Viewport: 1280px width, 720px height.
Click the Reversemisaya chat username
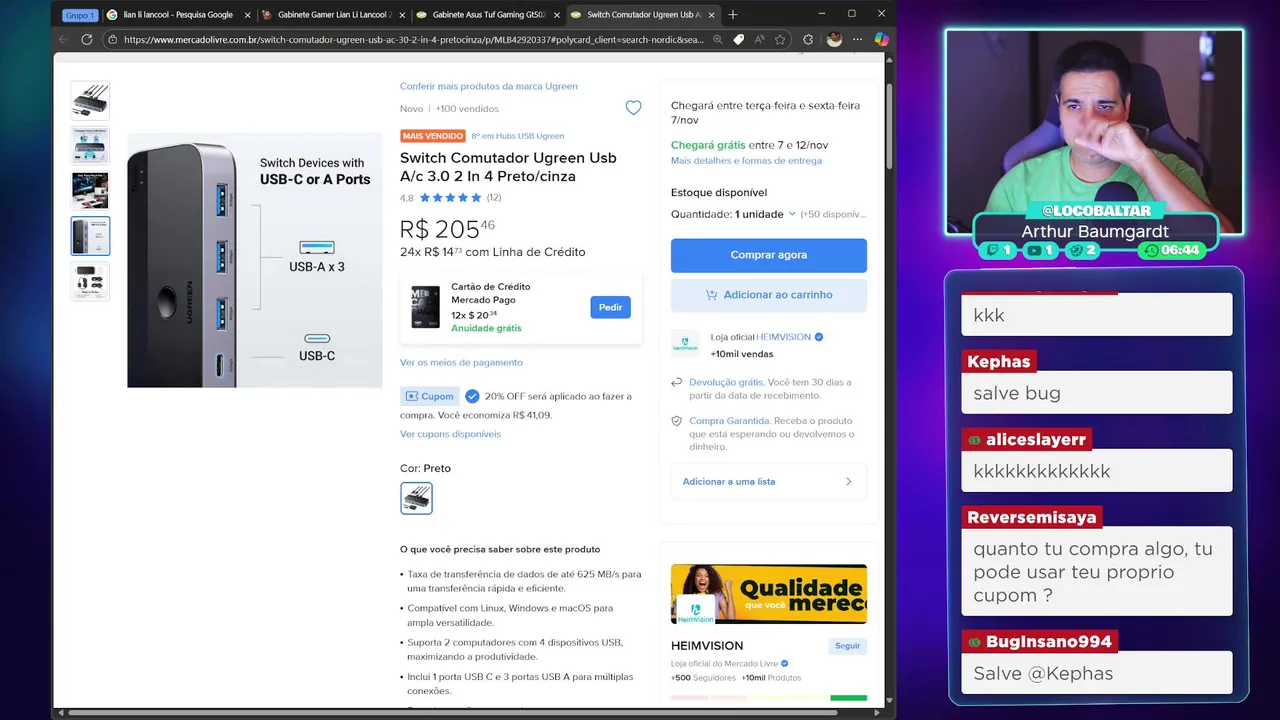tap(1031, 517)
